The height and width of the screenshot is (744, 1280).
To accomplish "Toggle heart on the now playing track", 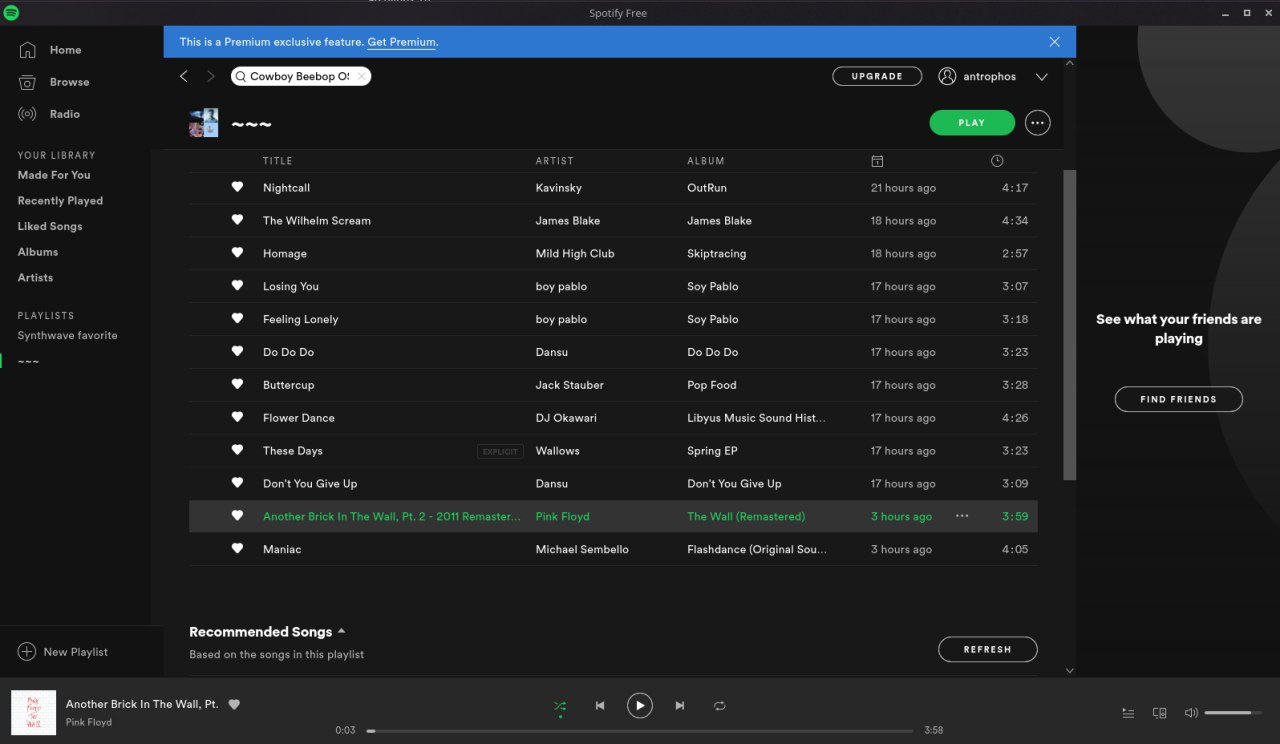I will pyautogui.click(x=234, y=704).
